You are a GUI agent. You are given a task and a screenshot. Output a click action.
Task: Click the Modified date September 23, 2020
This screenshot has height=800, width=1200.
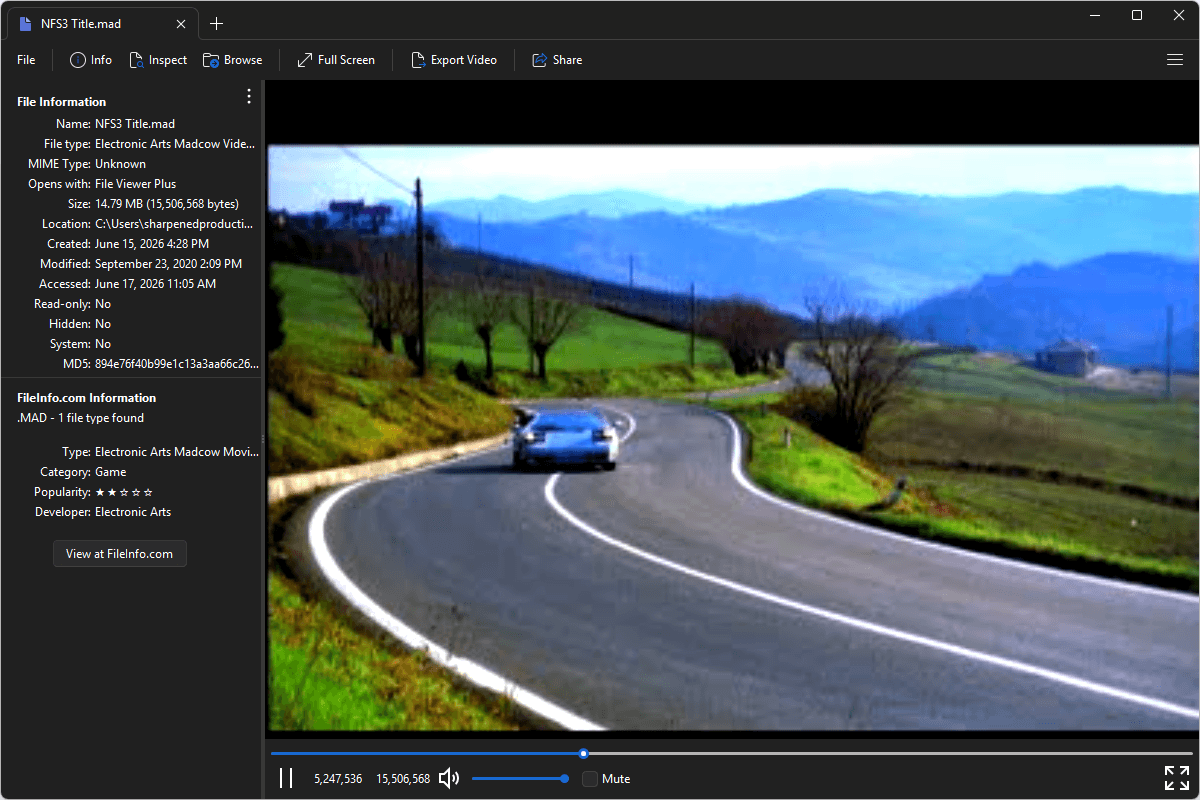(169, 264)
